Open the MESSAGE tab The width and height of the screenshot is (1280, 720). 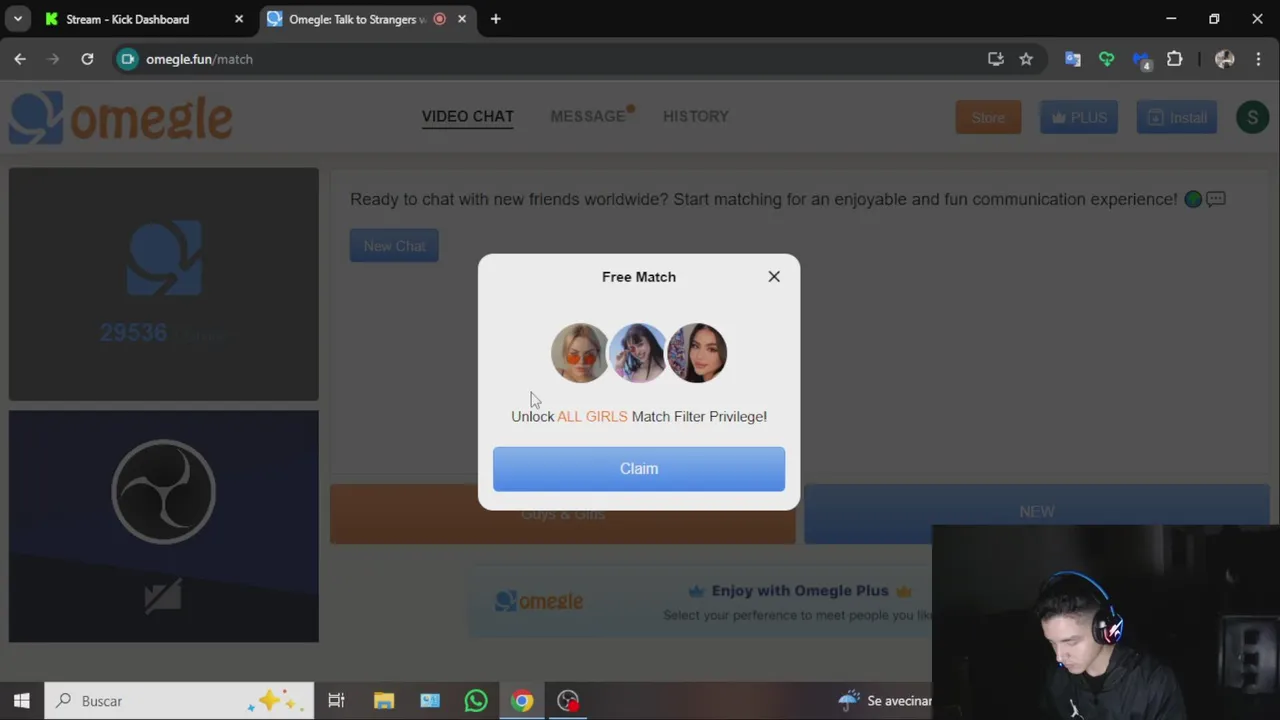coord(588,117)
